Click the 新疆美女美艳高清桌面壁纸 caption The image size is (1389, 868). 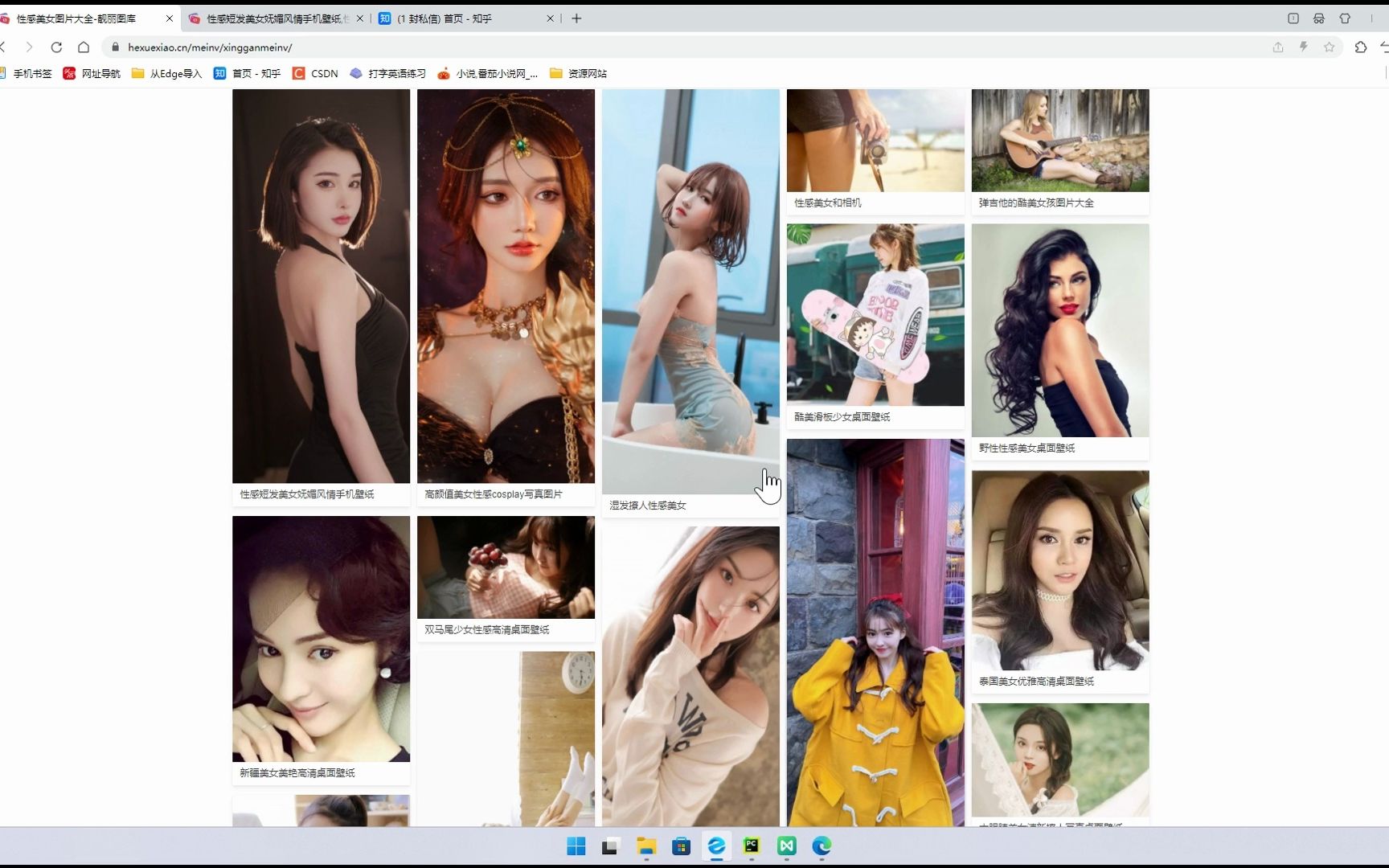coord(297,772)
